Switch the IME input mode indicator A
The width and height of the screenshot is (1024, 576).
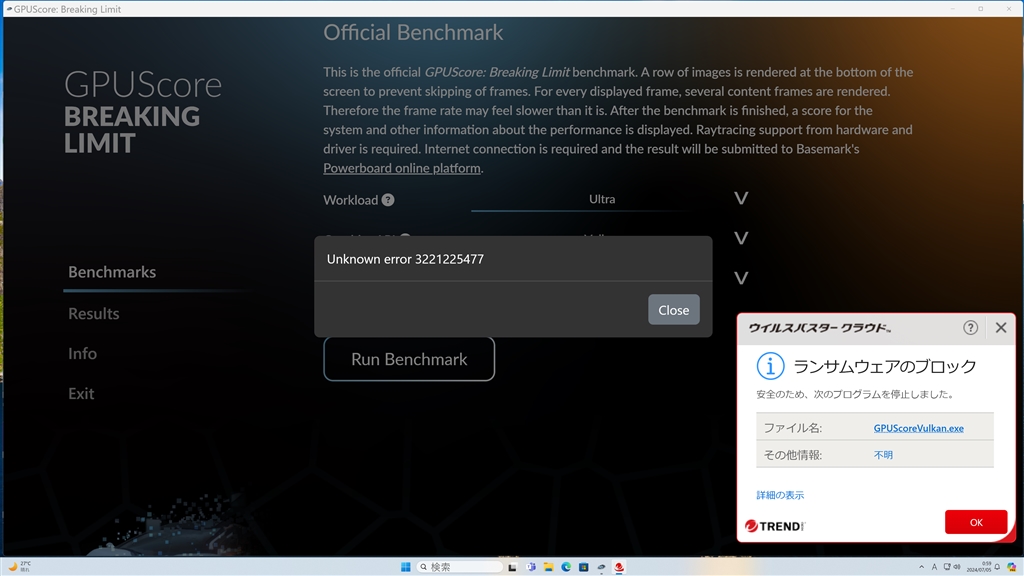[x=934, y=567]
